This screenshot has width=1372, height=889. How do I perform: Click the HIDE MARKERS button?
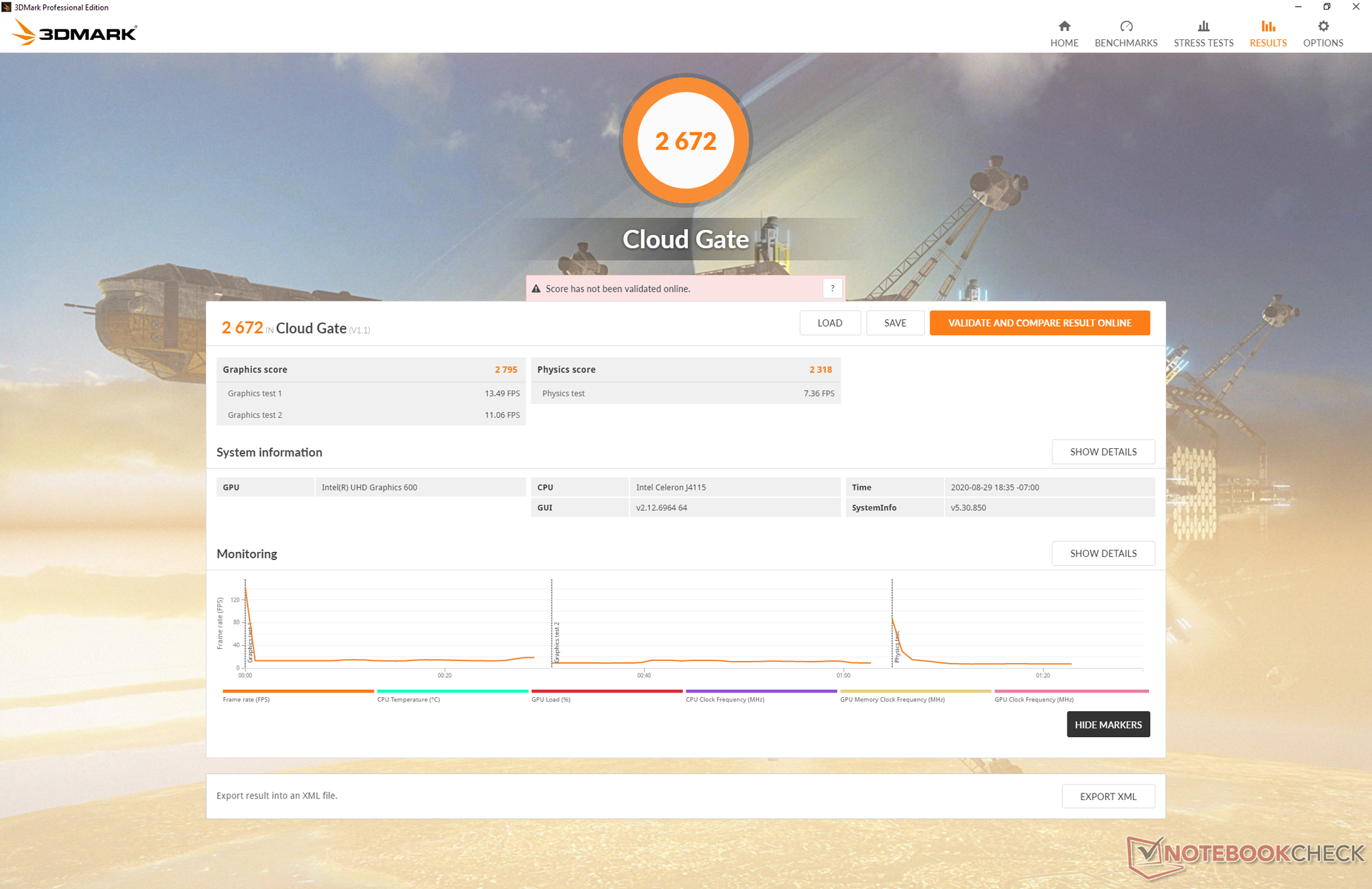(1108, 725)
